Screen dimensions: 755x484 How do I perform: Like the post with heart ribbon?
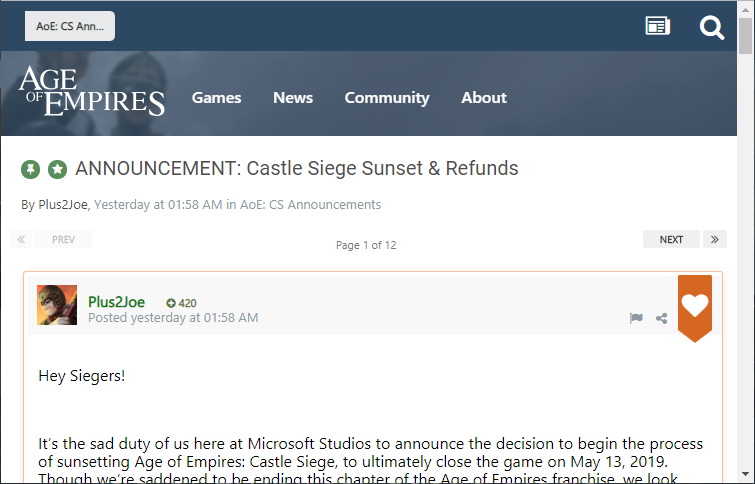695,308
